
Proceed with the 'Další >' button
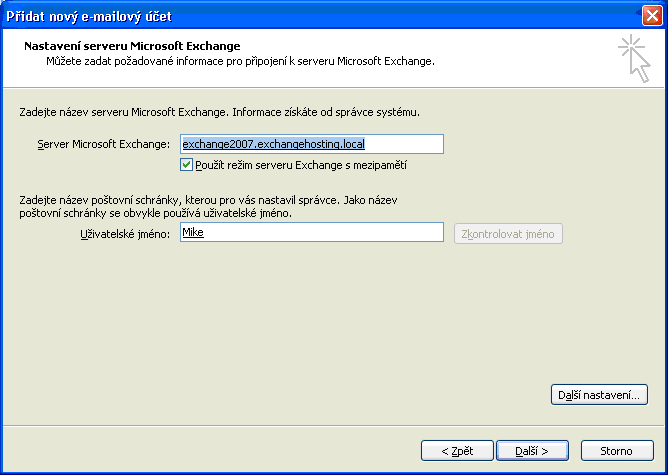pos(532,451)
